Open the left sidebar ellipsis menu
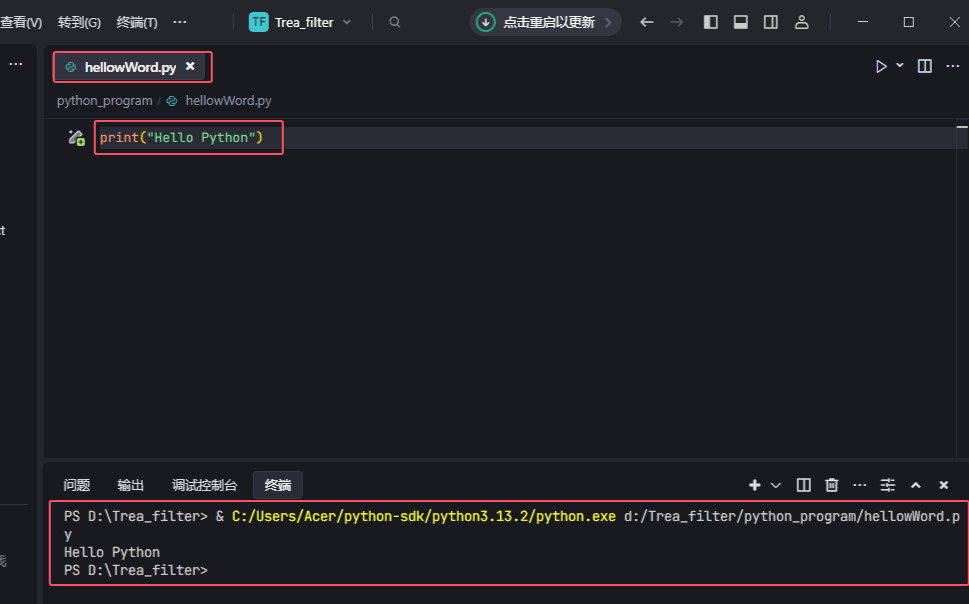The width and height of the screenshot is (969, 604). click(16, 64)
